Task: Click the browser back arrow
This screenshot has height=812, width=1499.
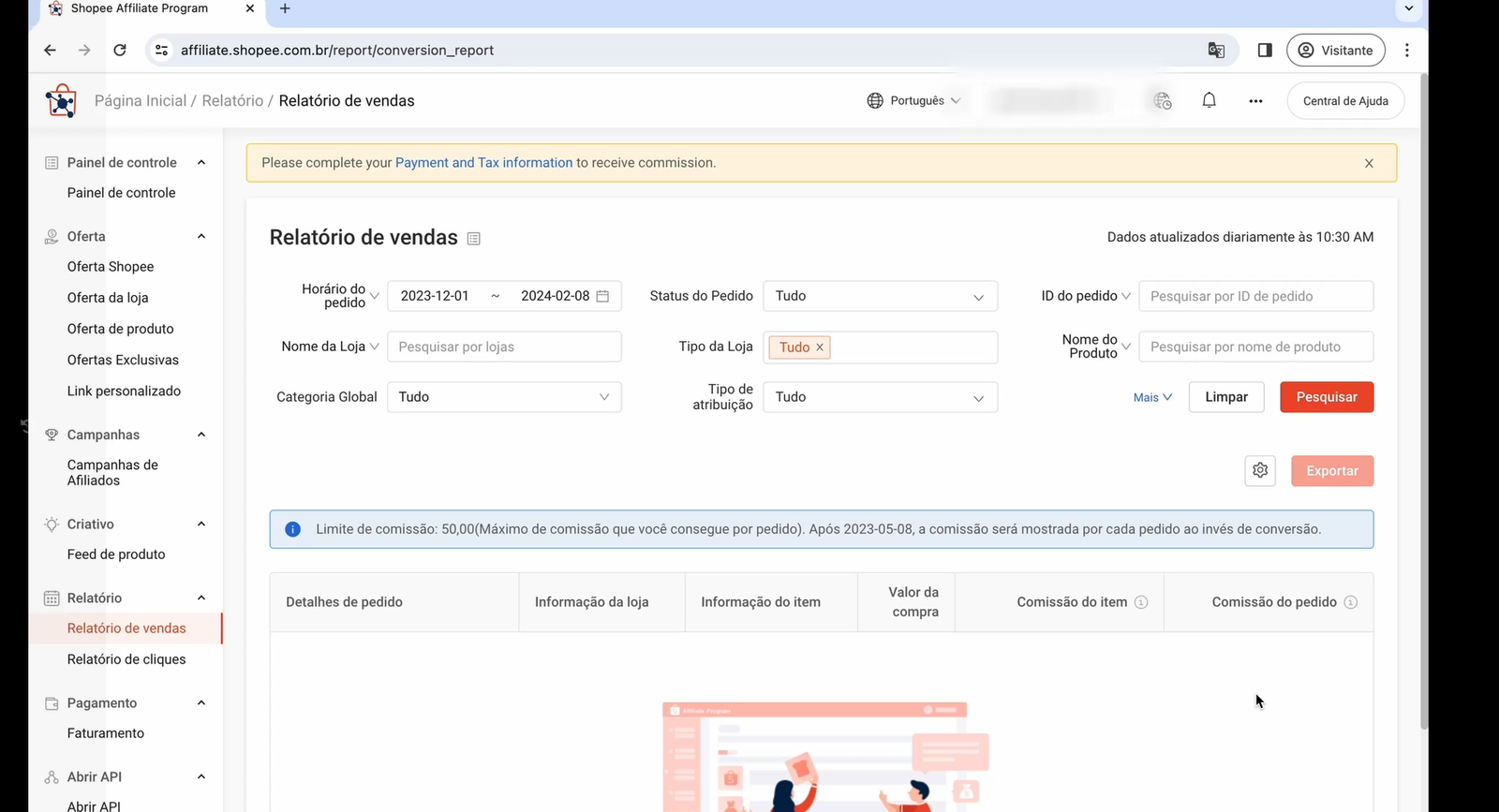Action: (50, 51)
